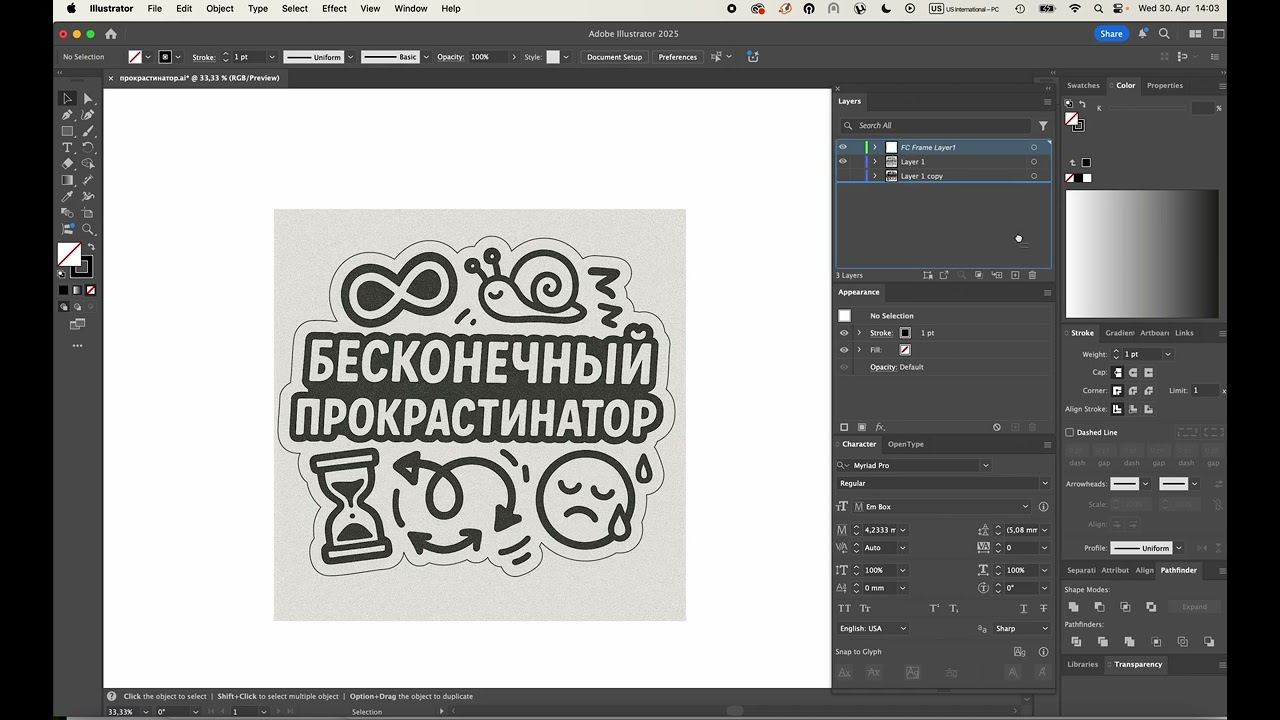Open Uniform profile dropdown in Stroke panel
The width and height of the screenshot is (1280, 720).
[x=1179, y=548]
